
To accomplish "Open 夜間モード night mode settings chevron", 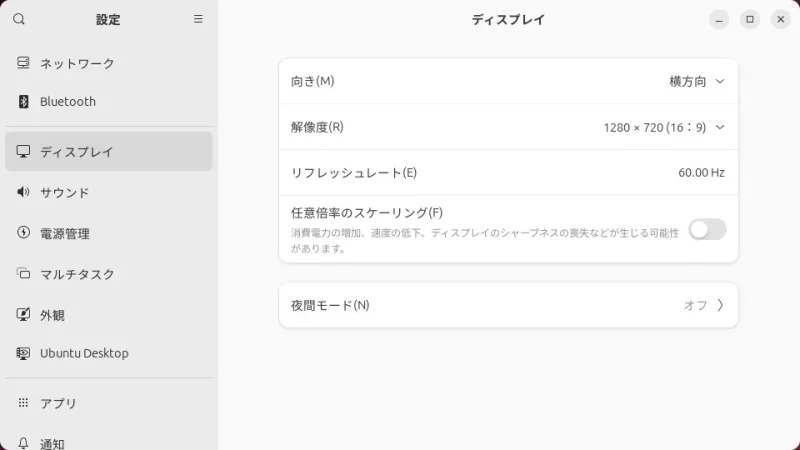I will (x=720, y=305).
